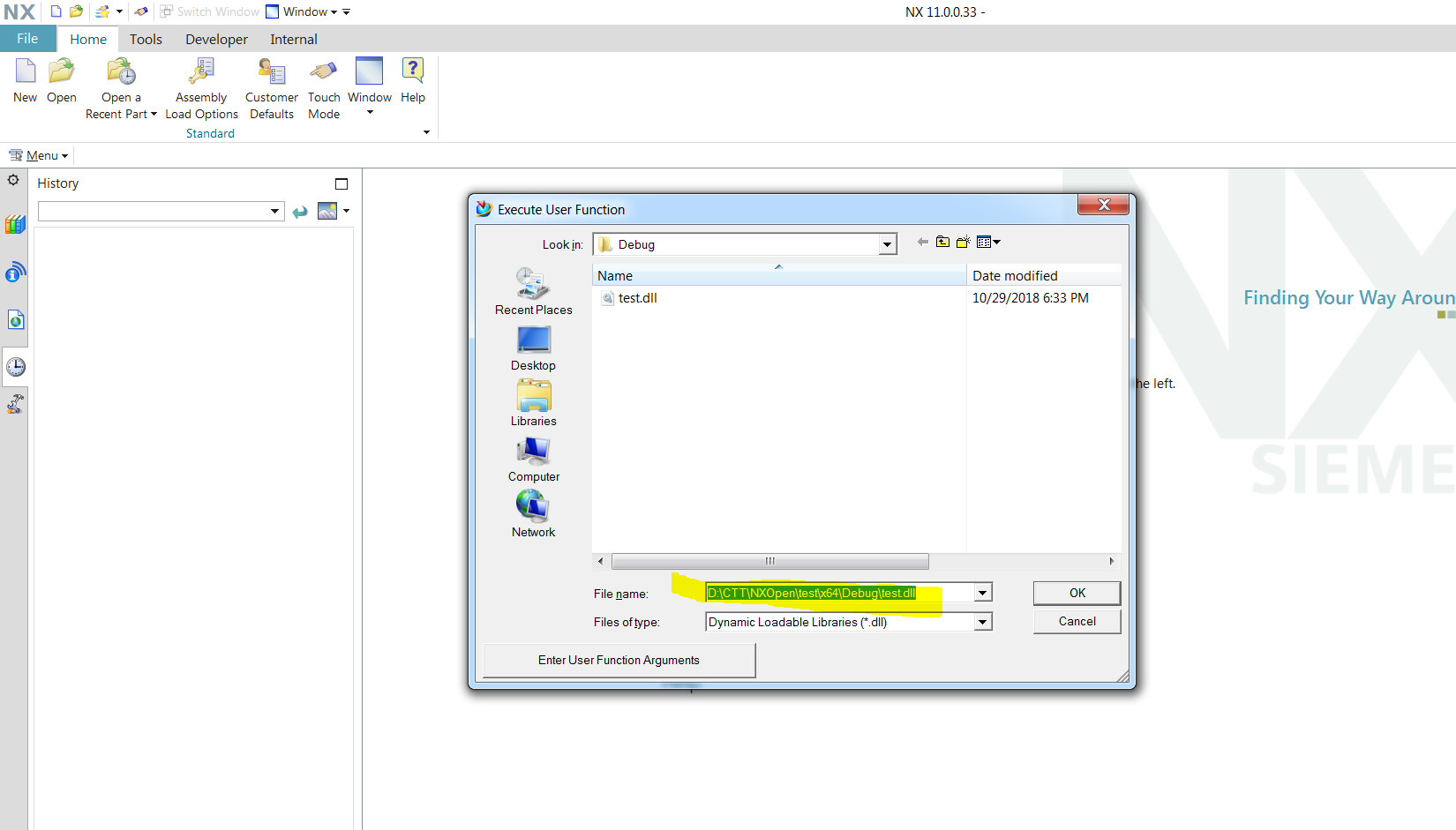
Task: Expand the Standard group options arrow
Action: click(426, 133)
